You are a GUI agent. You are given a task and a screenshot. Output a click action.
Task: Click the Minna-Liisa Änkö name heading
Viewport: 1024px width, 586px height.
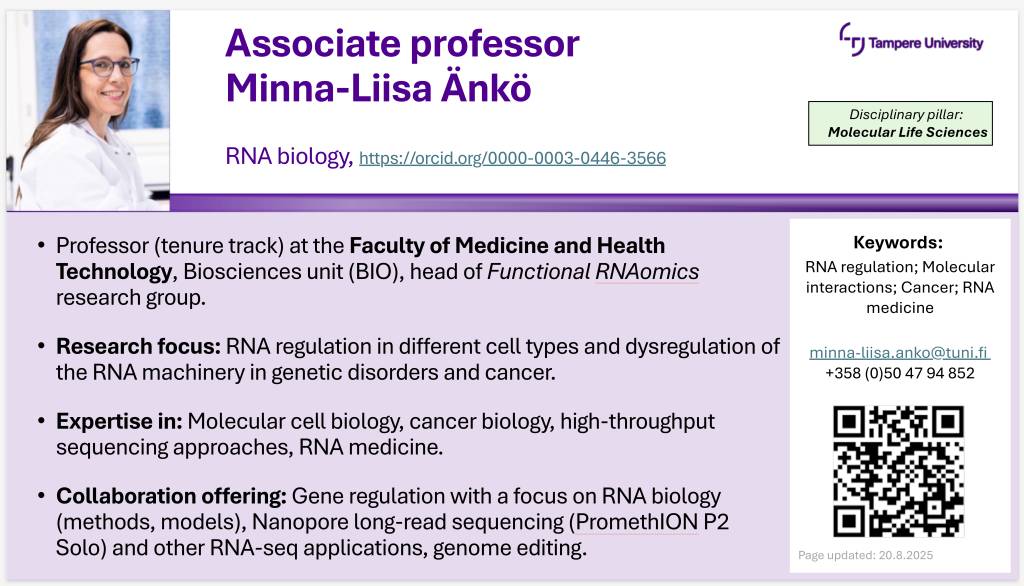(378, 88)
